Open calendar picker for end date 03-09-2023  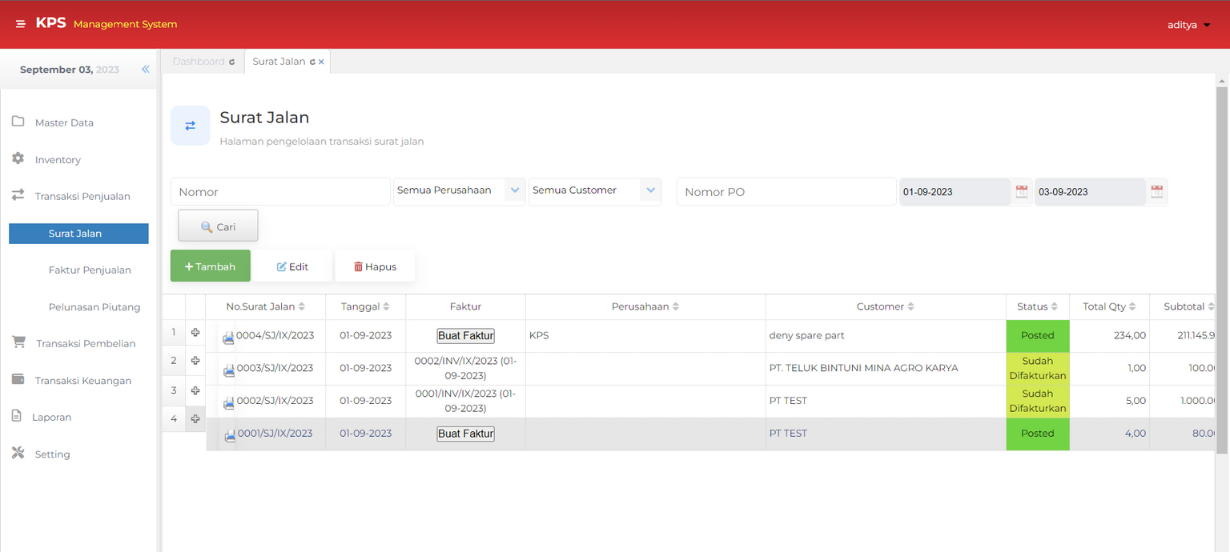[x=1157, y=191]
